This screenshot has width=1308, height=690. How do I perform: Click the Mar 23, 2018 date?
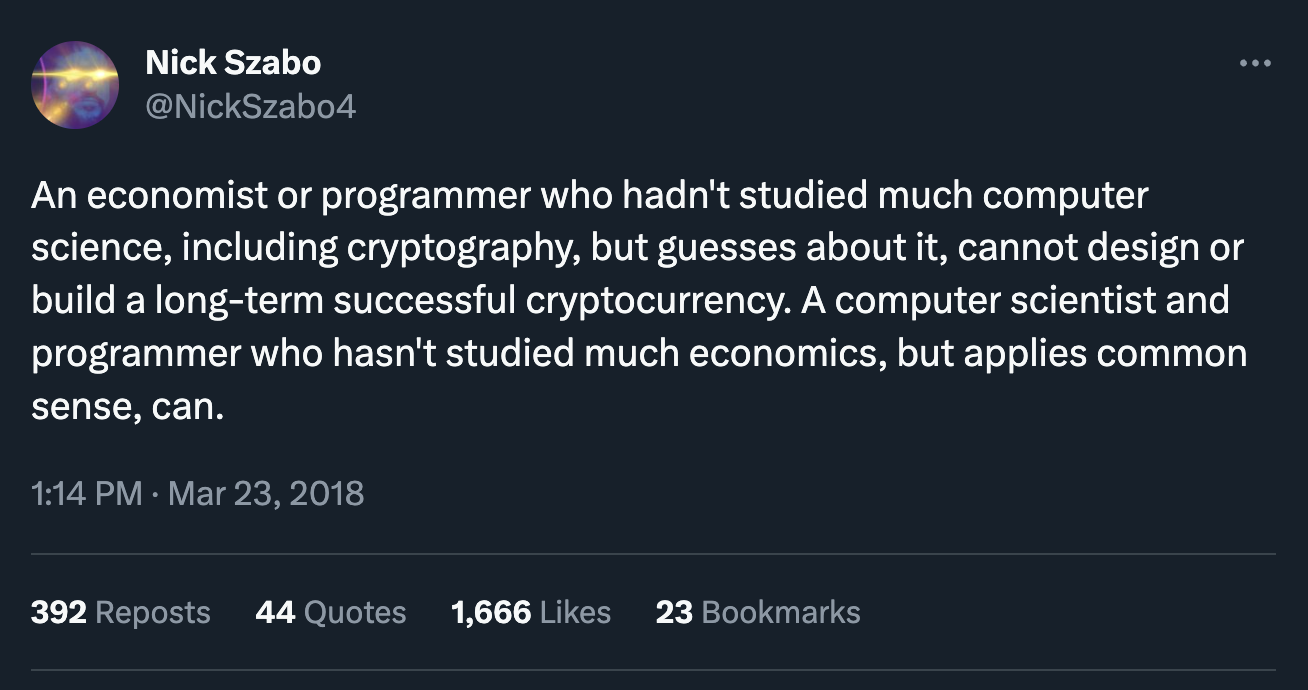coord(266,493)
